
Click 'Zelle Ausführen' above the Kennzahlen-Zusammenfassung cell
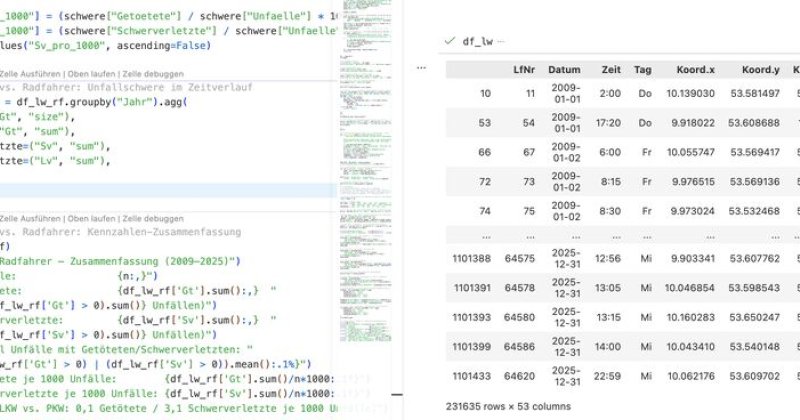point(30,218)
